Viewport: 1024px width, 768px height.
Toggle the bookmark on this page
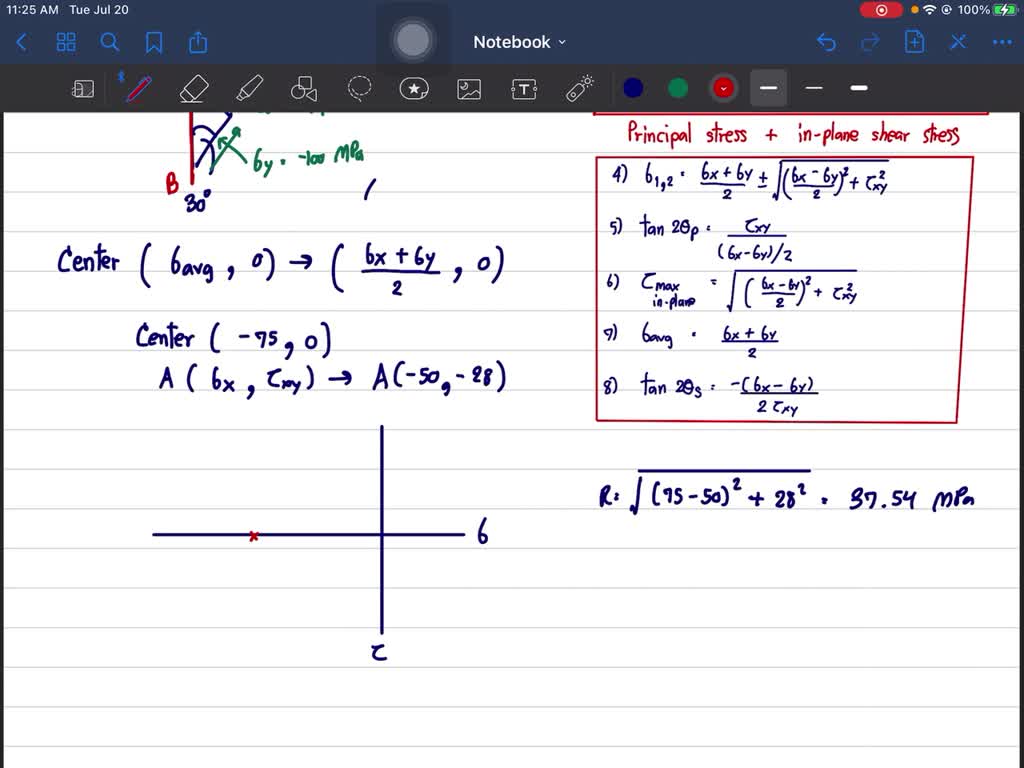pyautogui.click(x=153, y=42)
